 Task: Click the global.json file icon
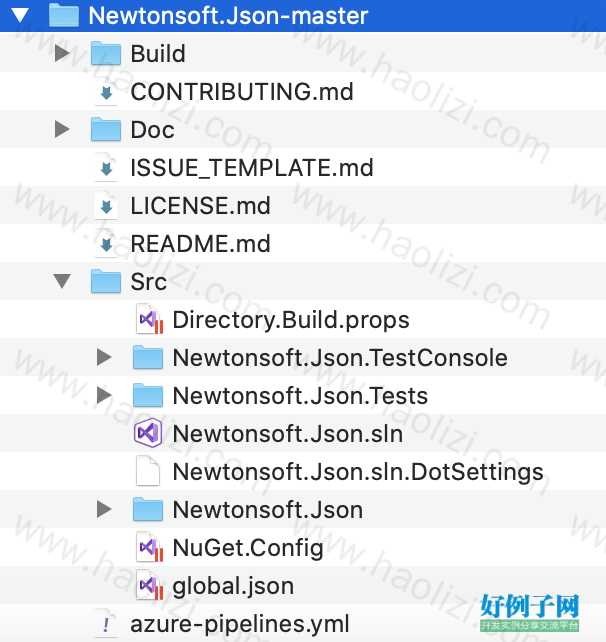coord(149,585)
